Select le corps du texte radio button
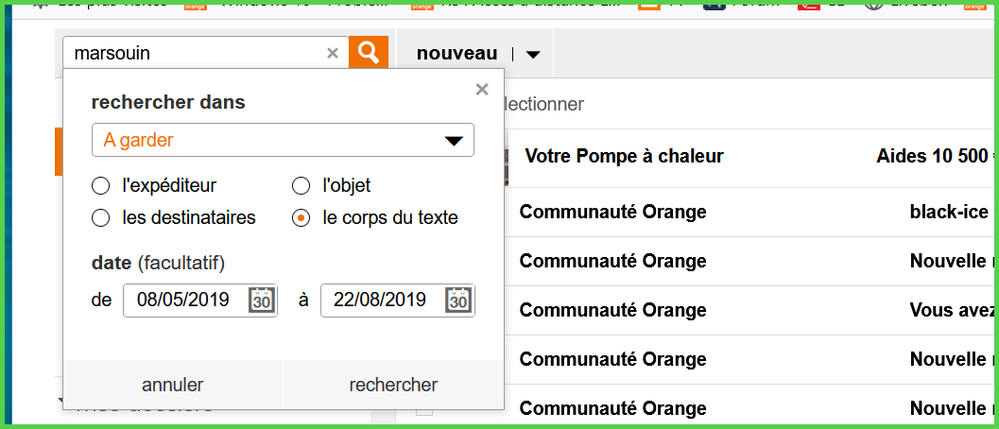The width and height of the screenshot is (999, 429). (x=300, y=218)
